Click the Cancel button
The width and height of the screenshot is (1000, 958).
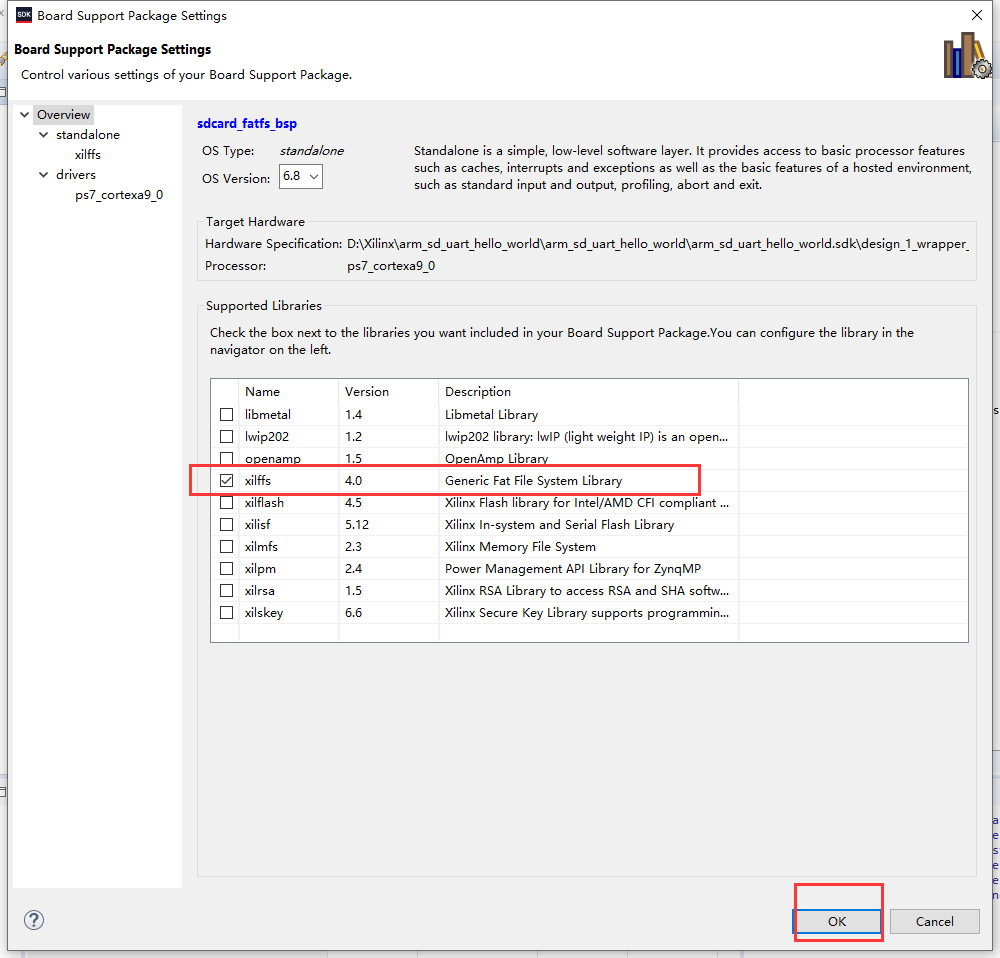tap(935, 922)
